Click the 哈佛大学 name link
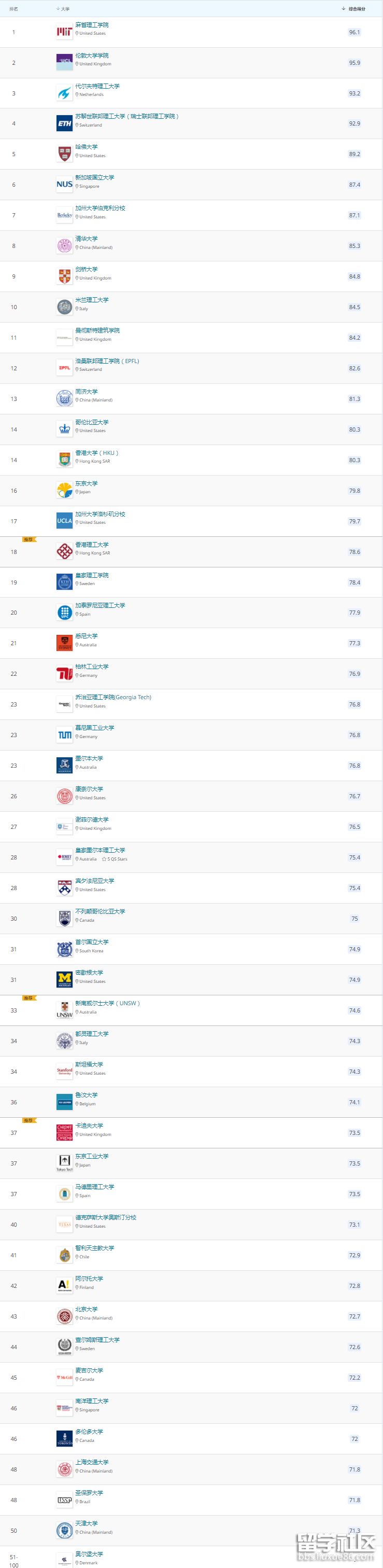383x1568 pixels. coord(87,147)
